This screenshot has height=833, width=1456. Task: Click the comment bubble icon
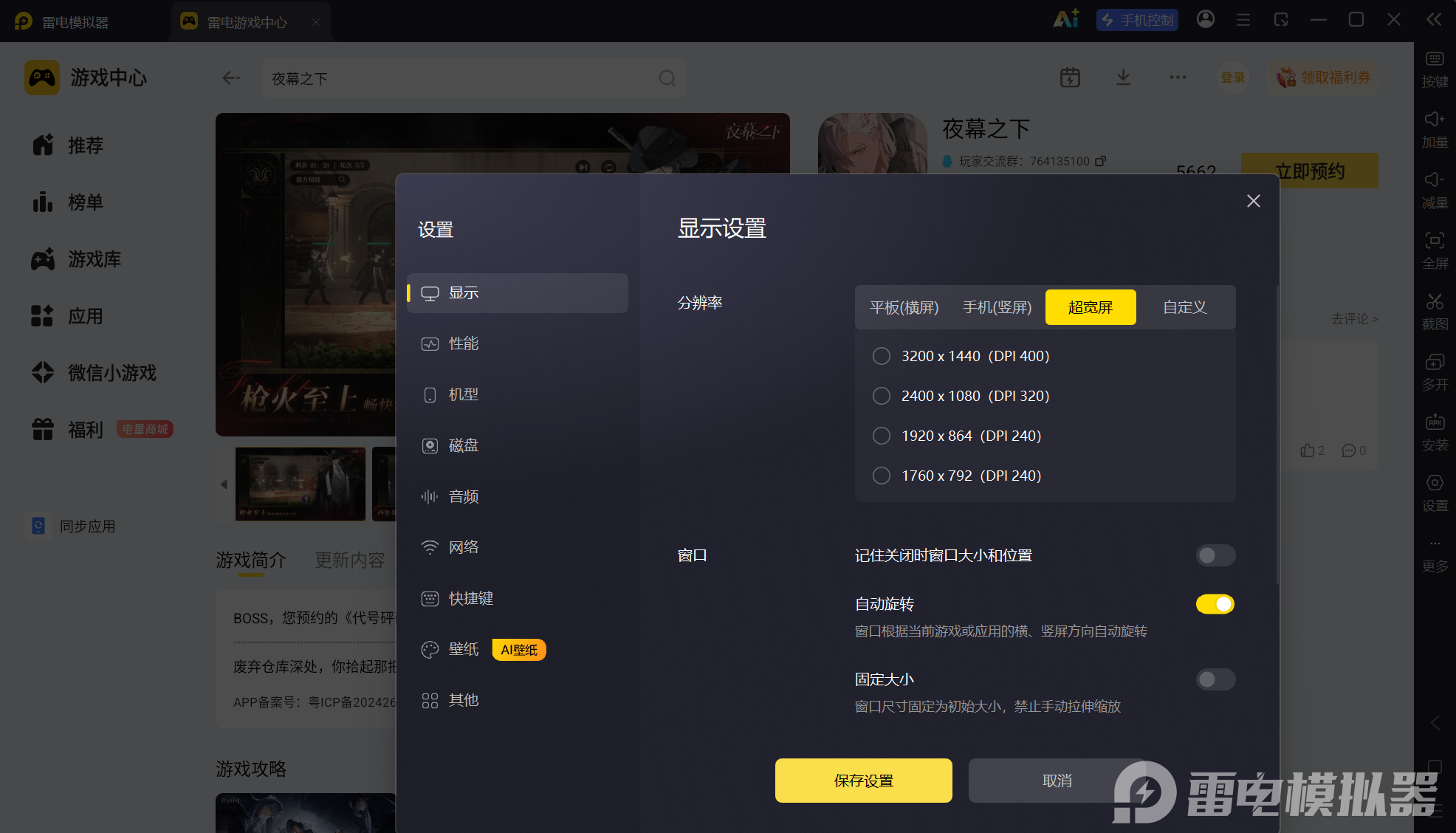tap(1349, 450)
